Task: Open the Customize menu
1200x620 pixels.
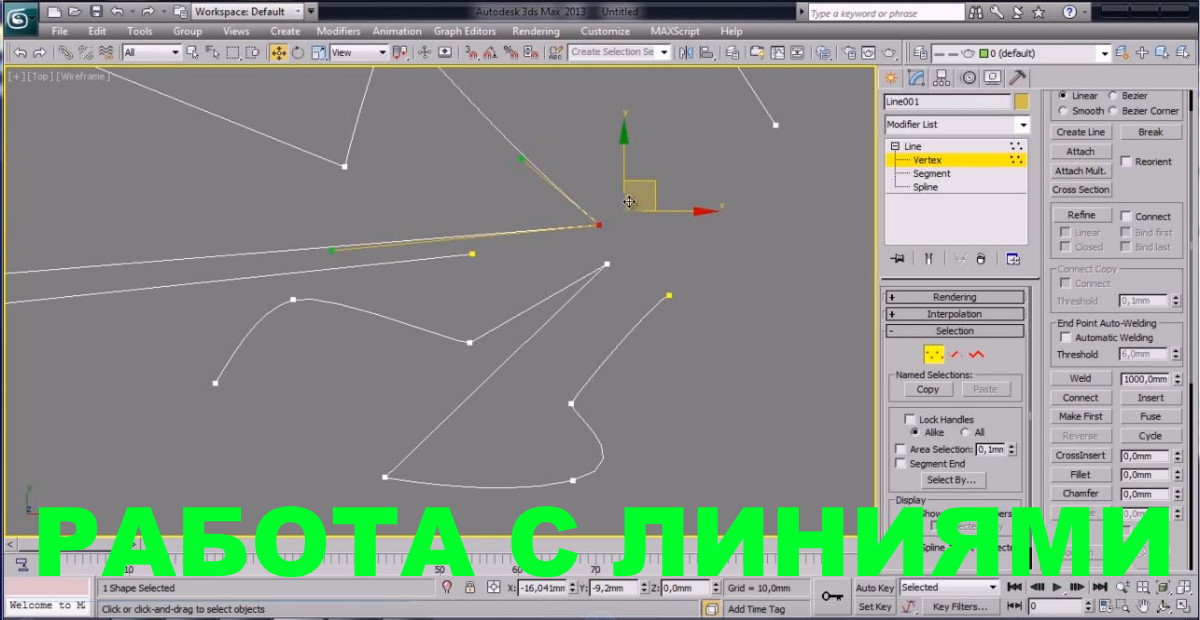Action: 605,31
